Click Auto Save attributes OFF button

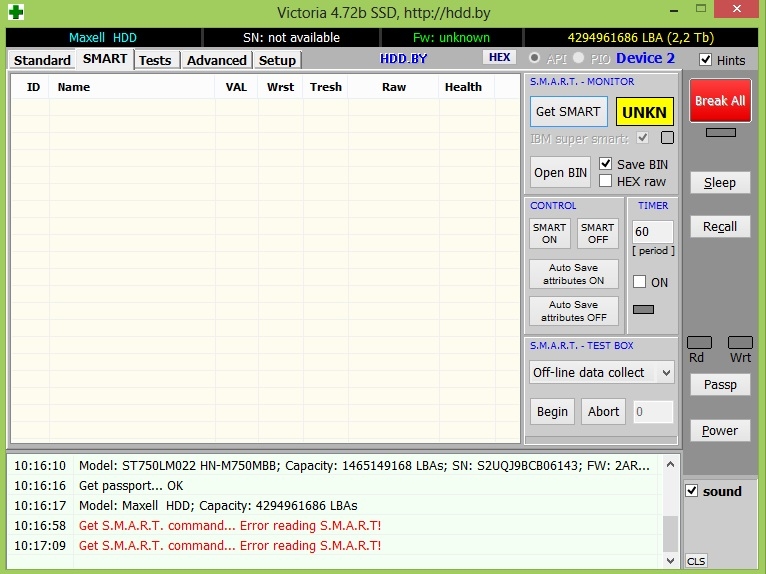[x=574, y=311]
